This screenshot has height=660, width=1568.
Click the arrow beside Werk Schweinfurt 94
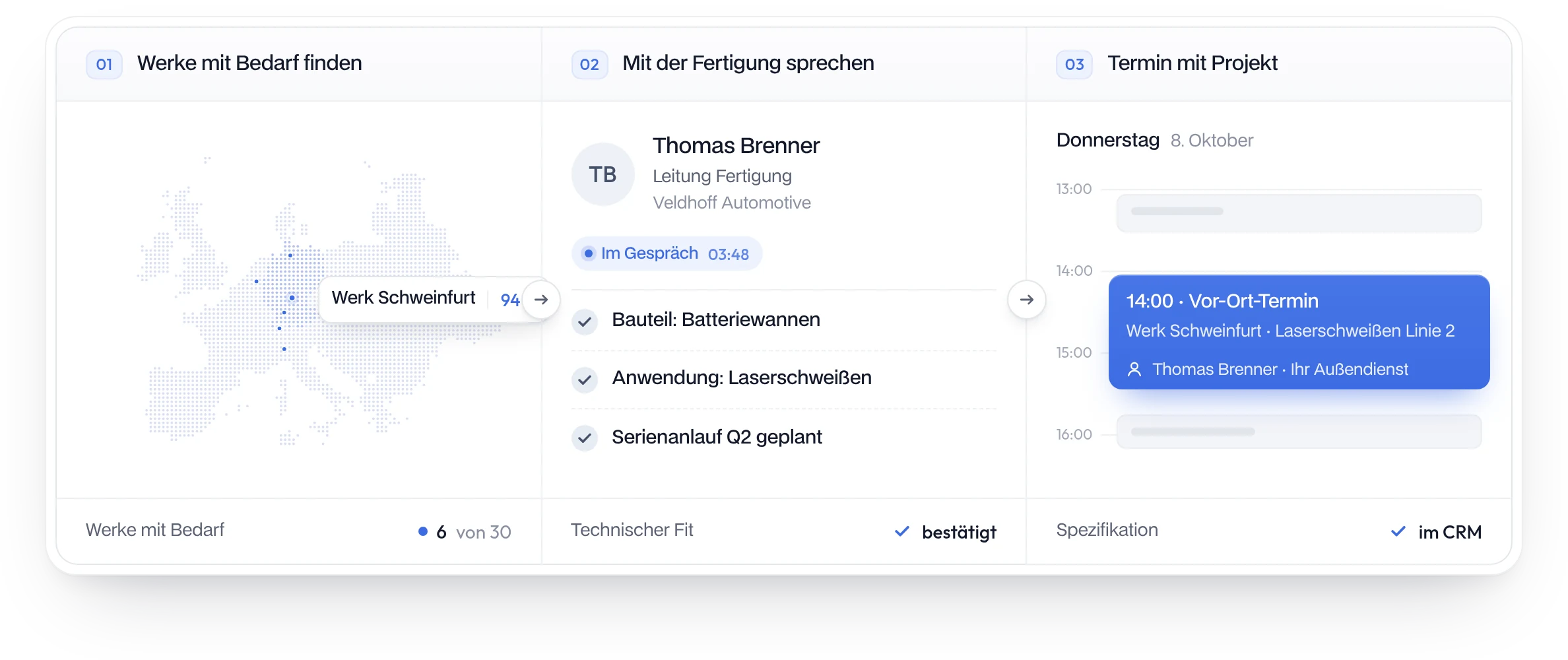541,300
